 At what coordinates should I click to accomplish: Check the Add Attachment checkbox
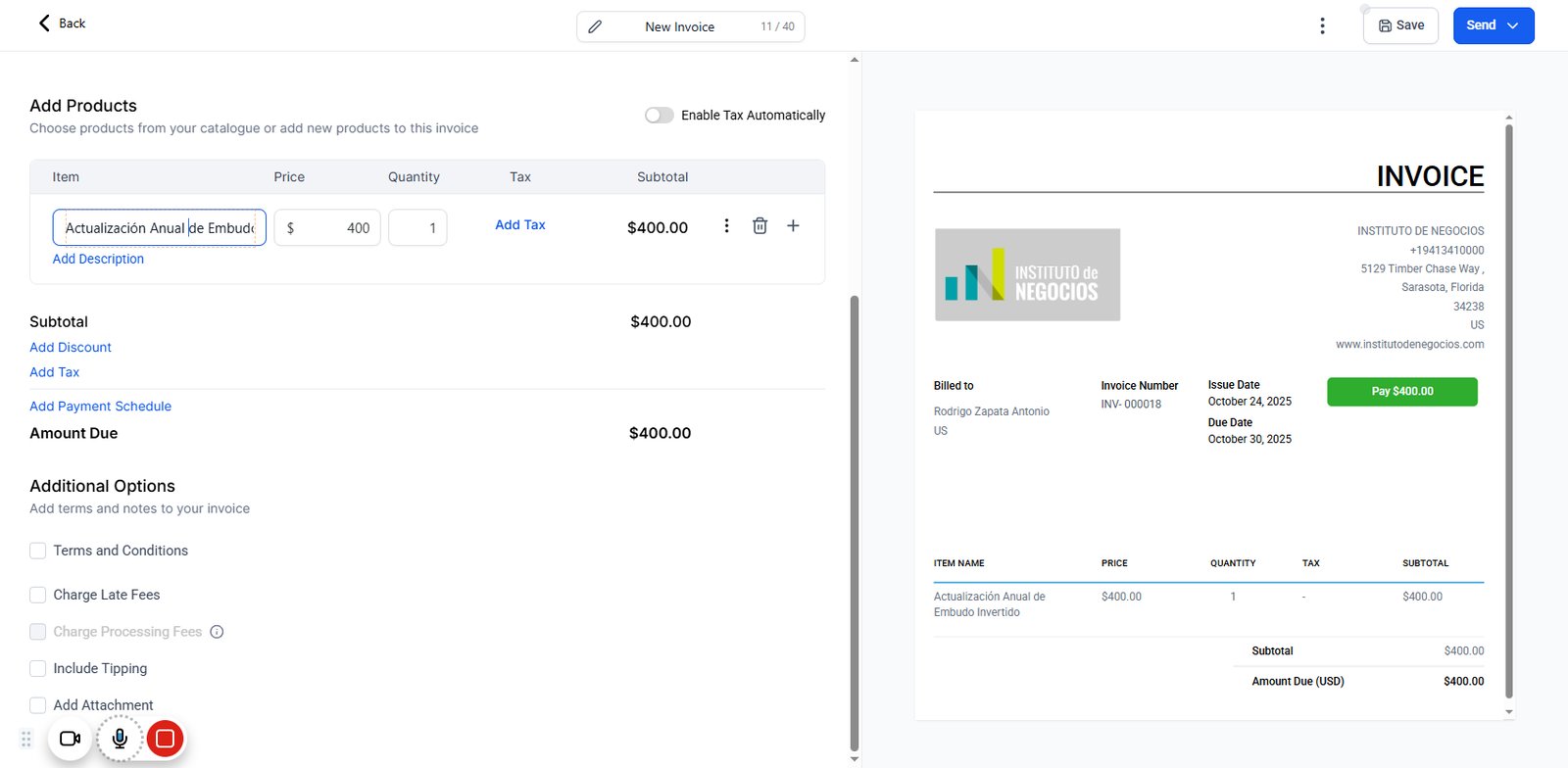[x=38, y=705]
